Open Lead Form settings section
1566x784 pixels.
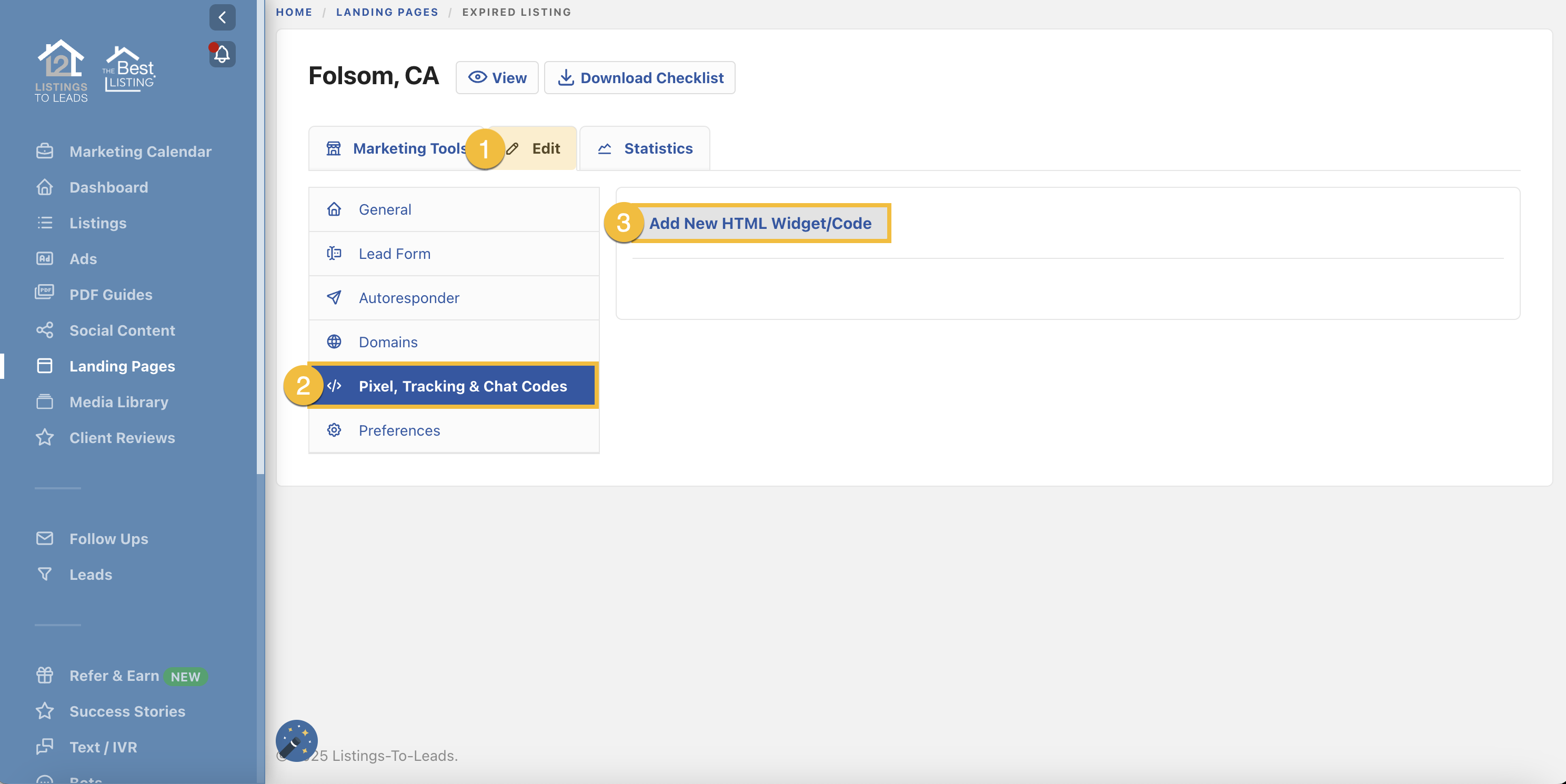394,254
